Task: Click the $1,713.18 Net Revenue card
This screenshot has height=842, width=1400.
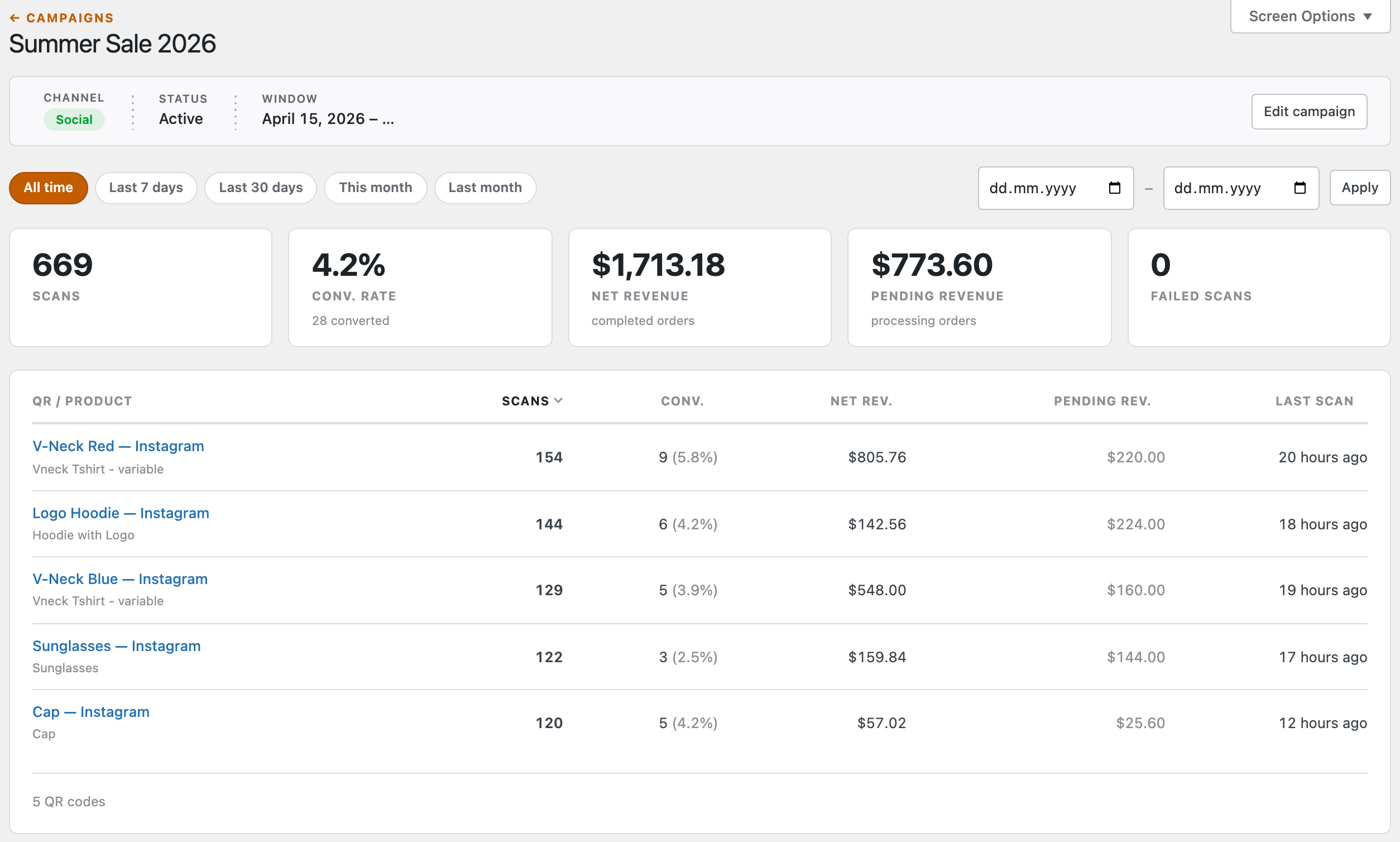Action: click(x=700, y=288)
